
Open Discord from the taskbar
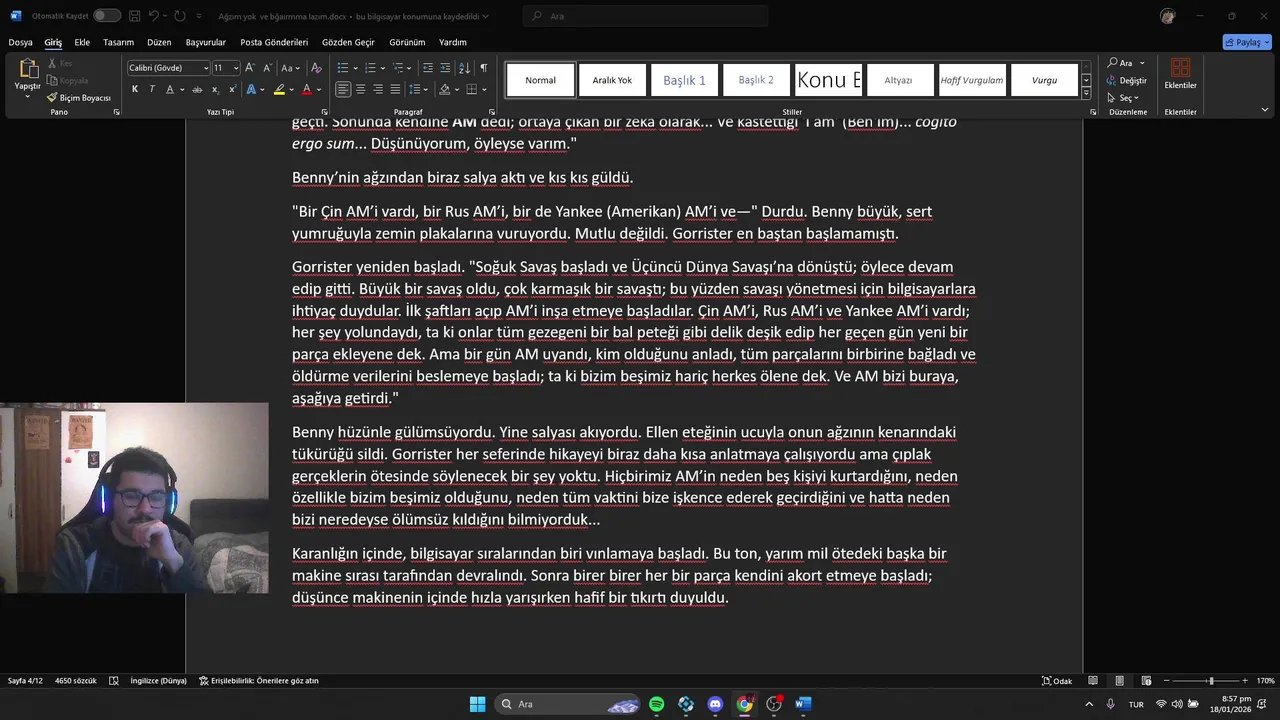[x=715, y=704]
